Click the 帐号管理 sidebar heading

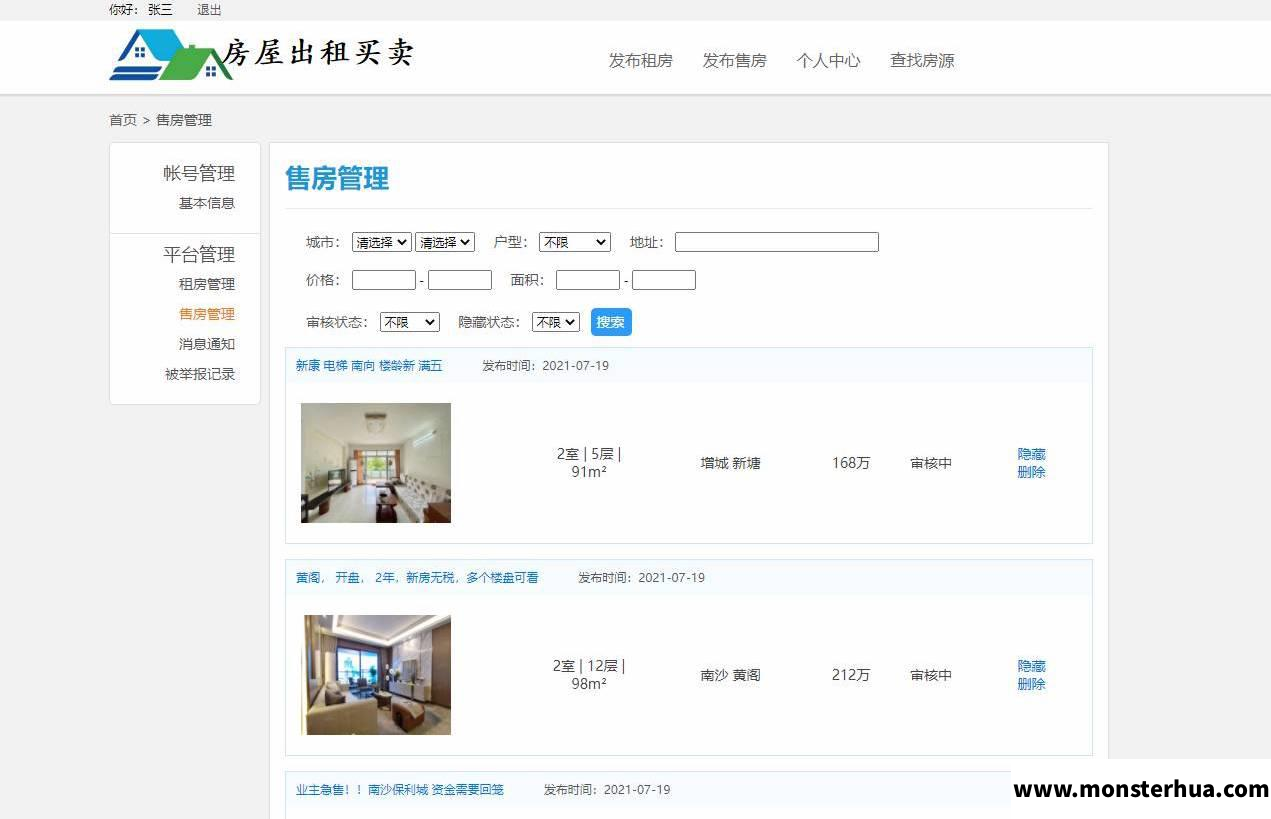pyautogui.click(x=199, y=173)
